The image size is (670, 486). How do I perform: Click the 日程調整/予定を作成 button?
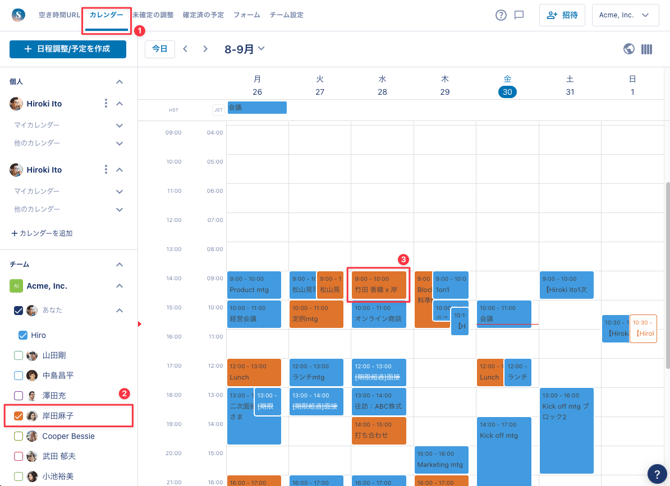point(68,49)
